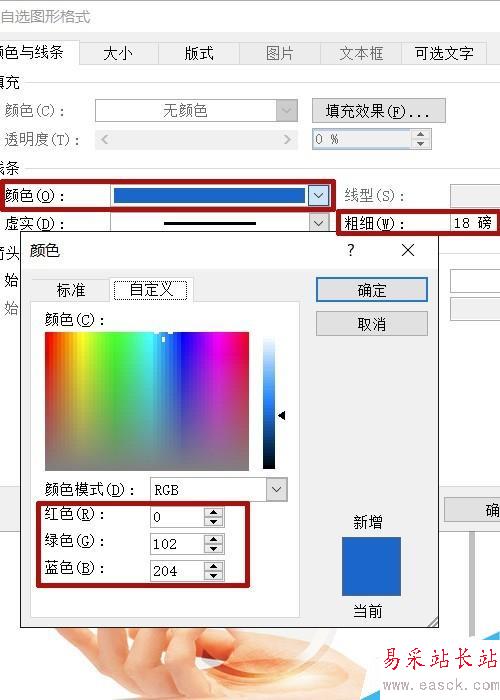The height and width of the screenshot is (700, 500).
Task: Pick a color in the spectrum field
Action: [147, 401]
